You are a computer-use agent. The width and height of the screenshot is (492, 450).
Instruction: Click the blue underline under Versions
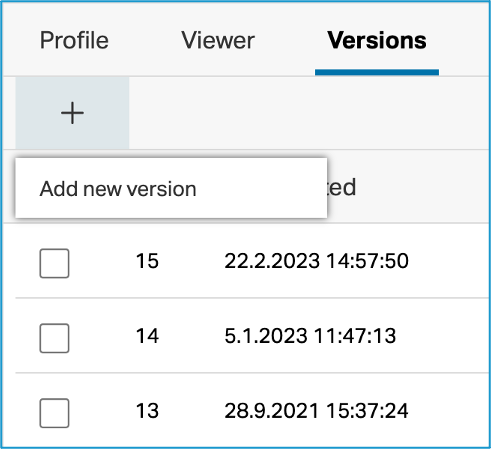coord(377,72)
